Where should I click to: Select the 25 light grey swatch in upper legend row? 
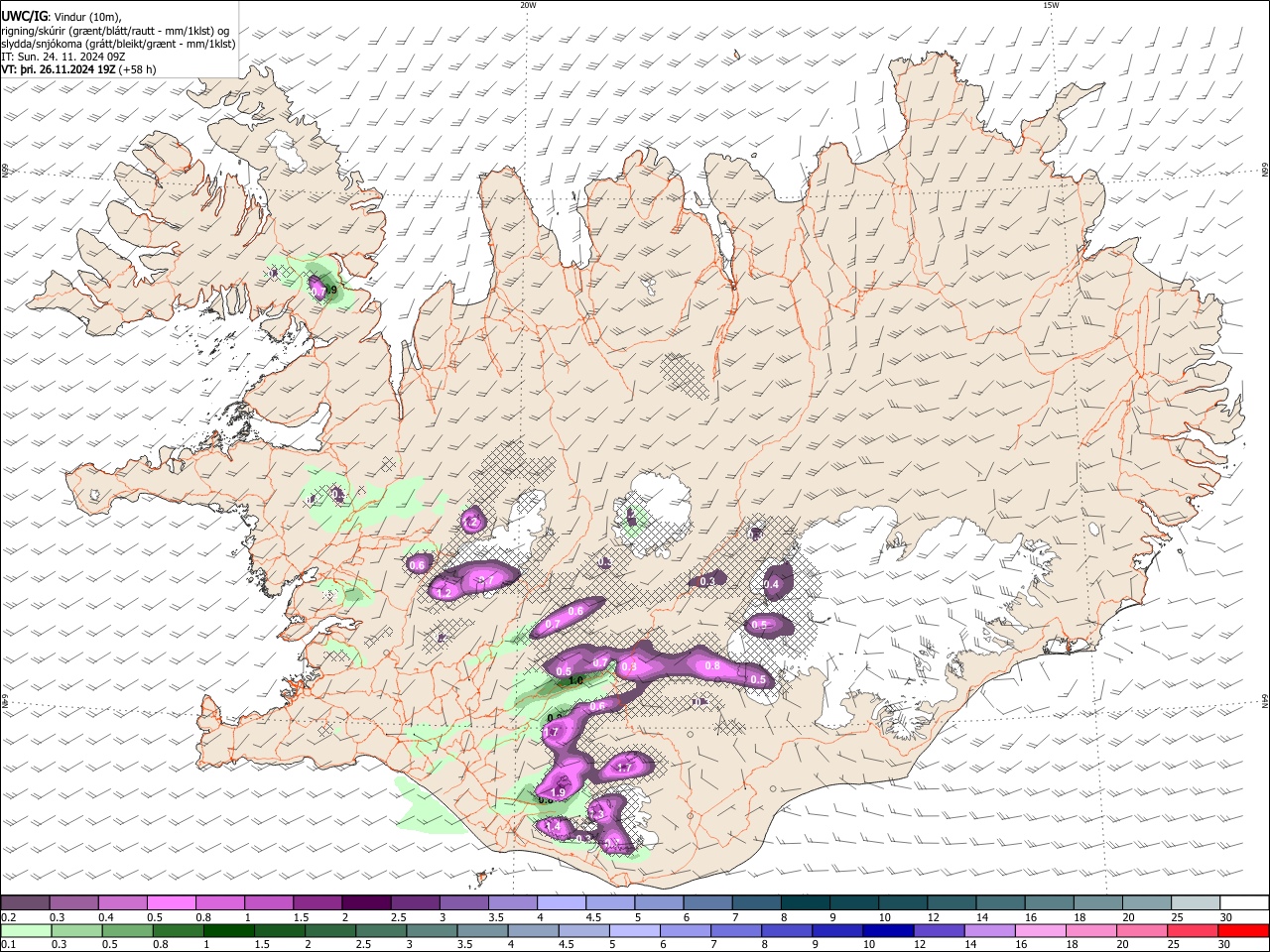coord(1197,902)
